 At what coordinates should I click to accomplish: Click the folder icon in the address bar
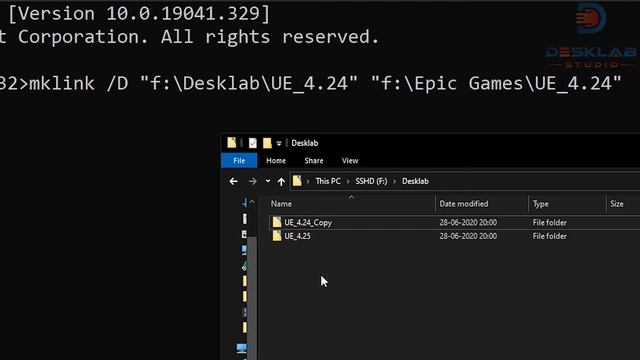(x=297, y=181)
